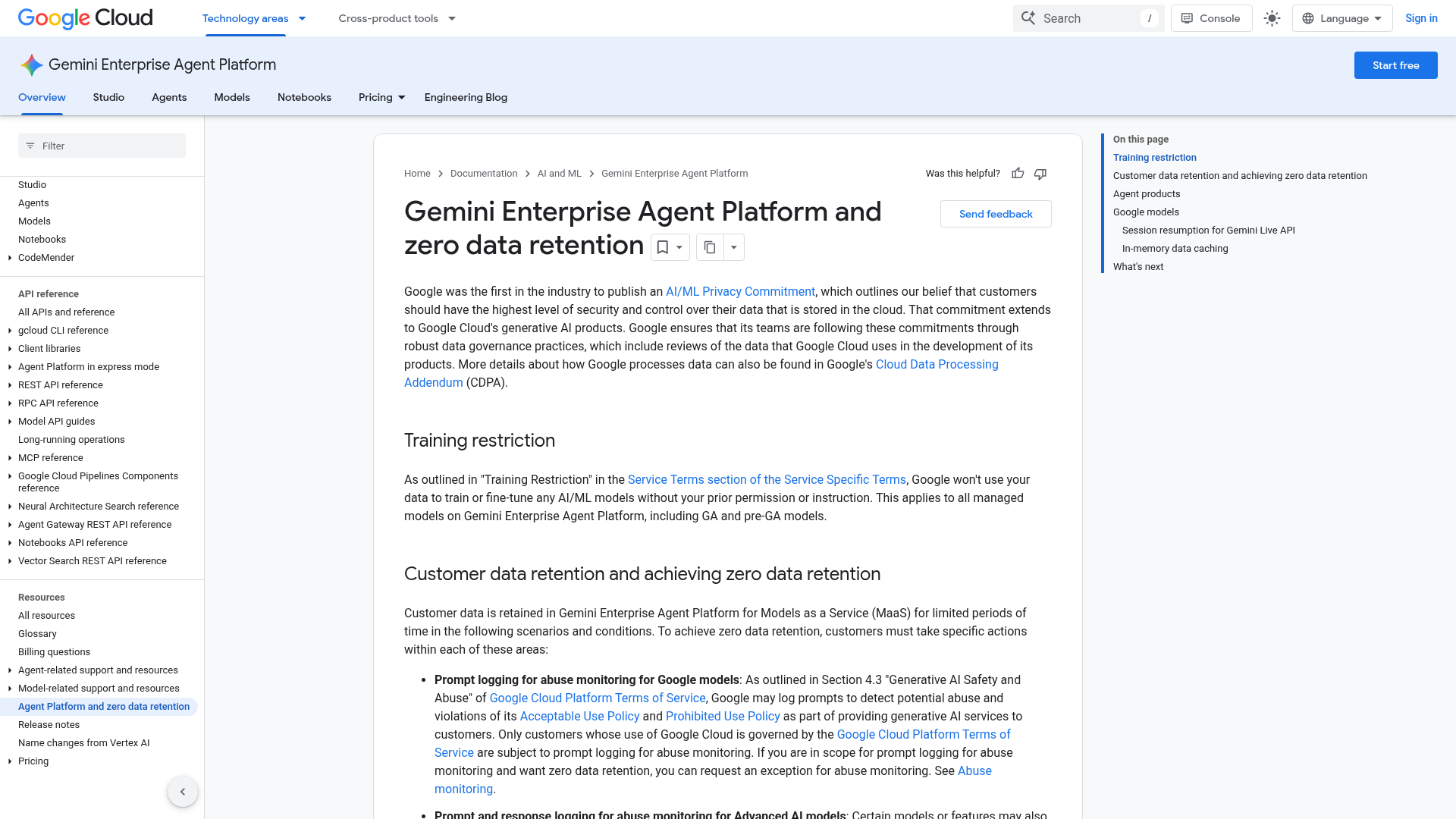Screen dimensions: 1456x819
Task: Expand REST API reference
Action: 10,385
